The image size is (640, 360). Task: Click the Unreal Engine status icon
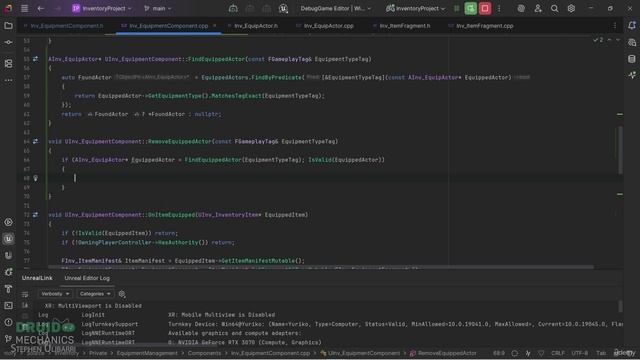283,8
